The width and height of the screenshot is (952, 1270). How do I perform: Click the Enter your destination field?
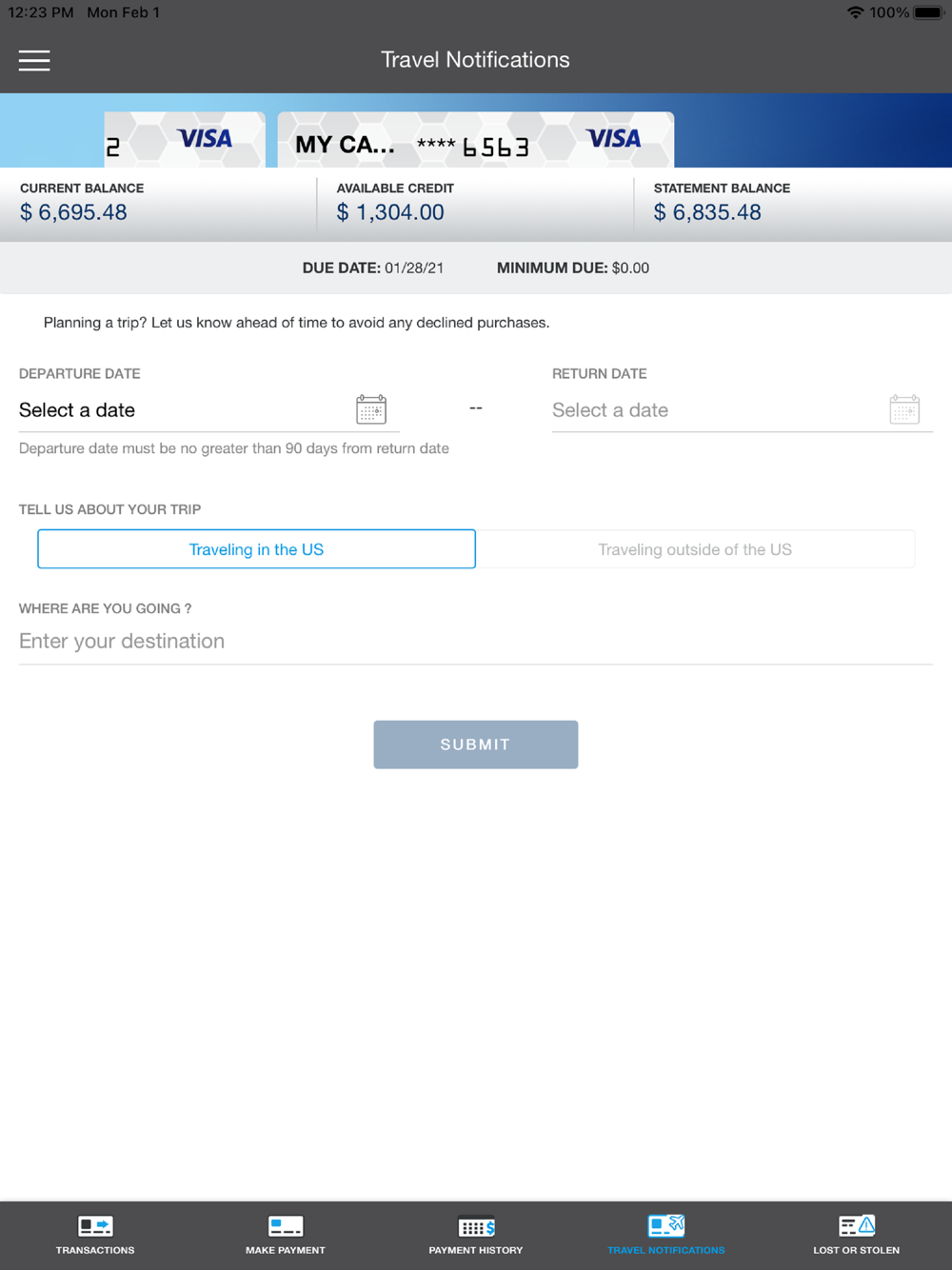[476, 642]
